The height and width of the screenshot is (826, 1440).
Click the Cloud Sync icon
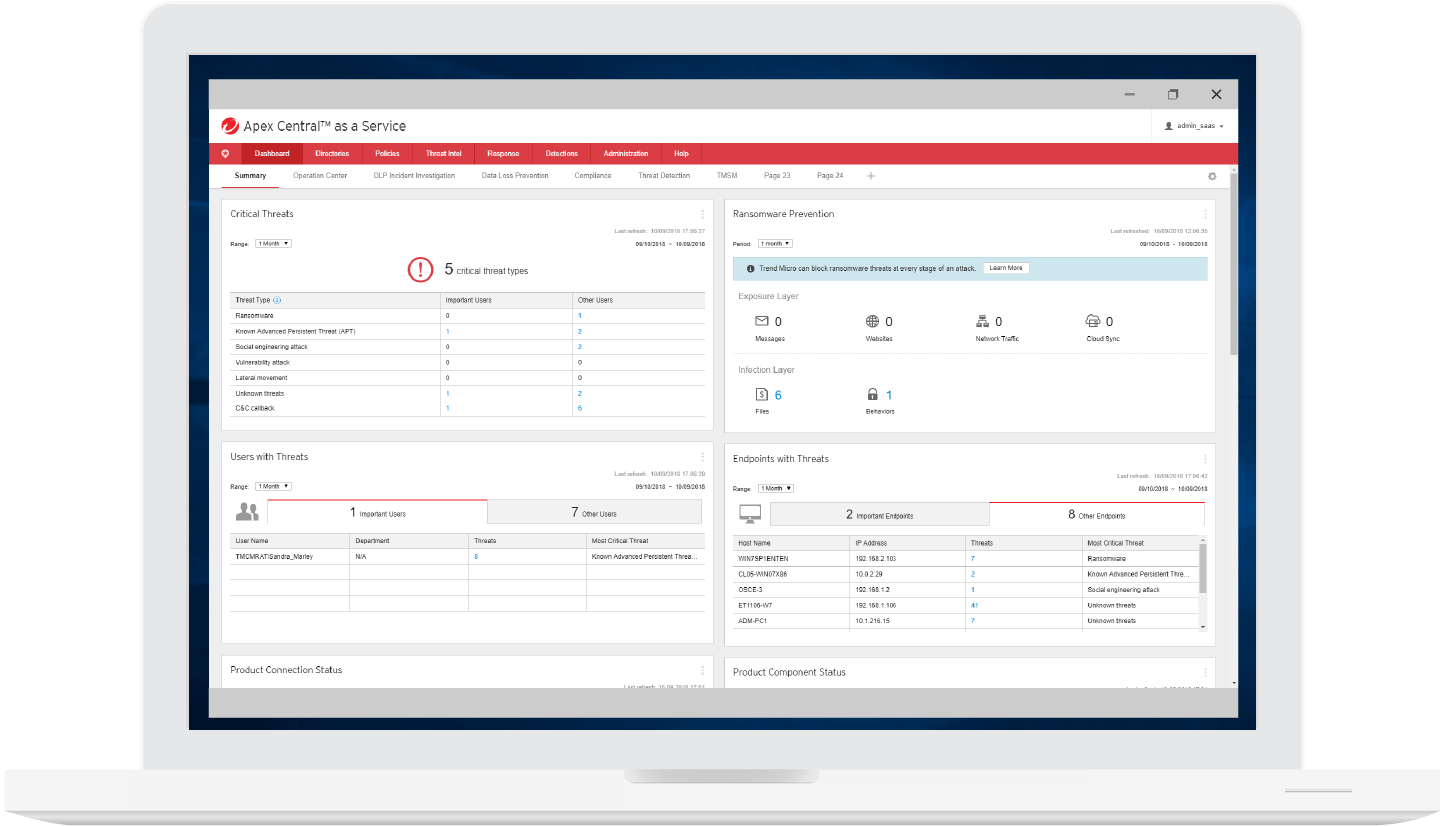1092,321
